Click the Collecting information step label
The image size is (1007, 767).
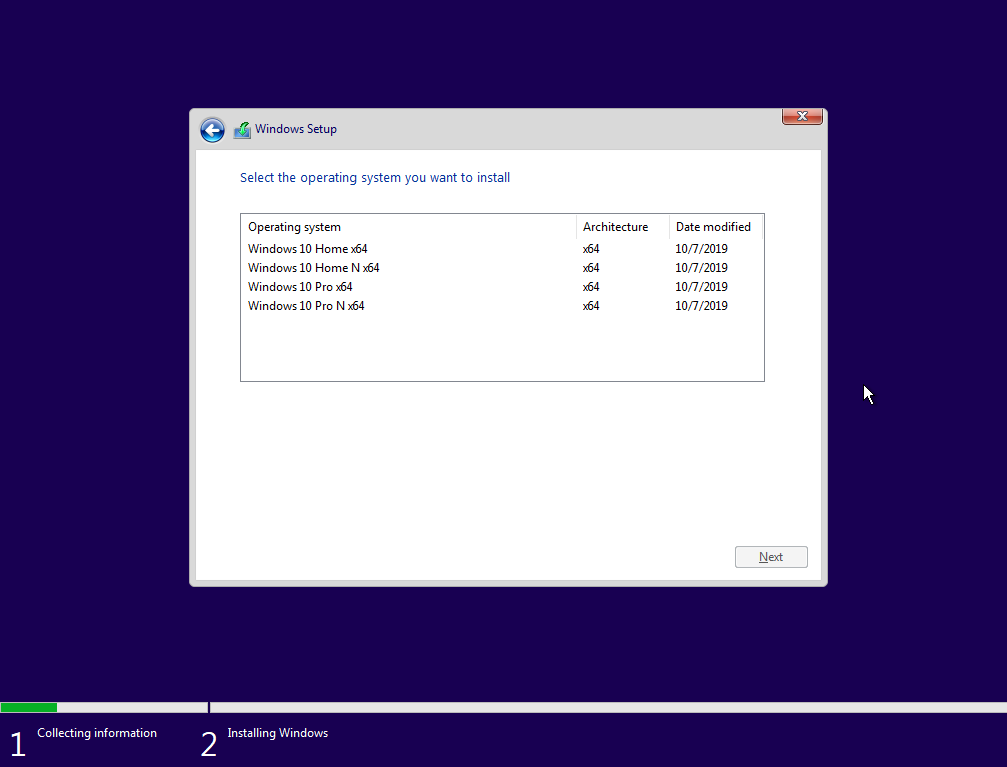[x=97, y=733]
